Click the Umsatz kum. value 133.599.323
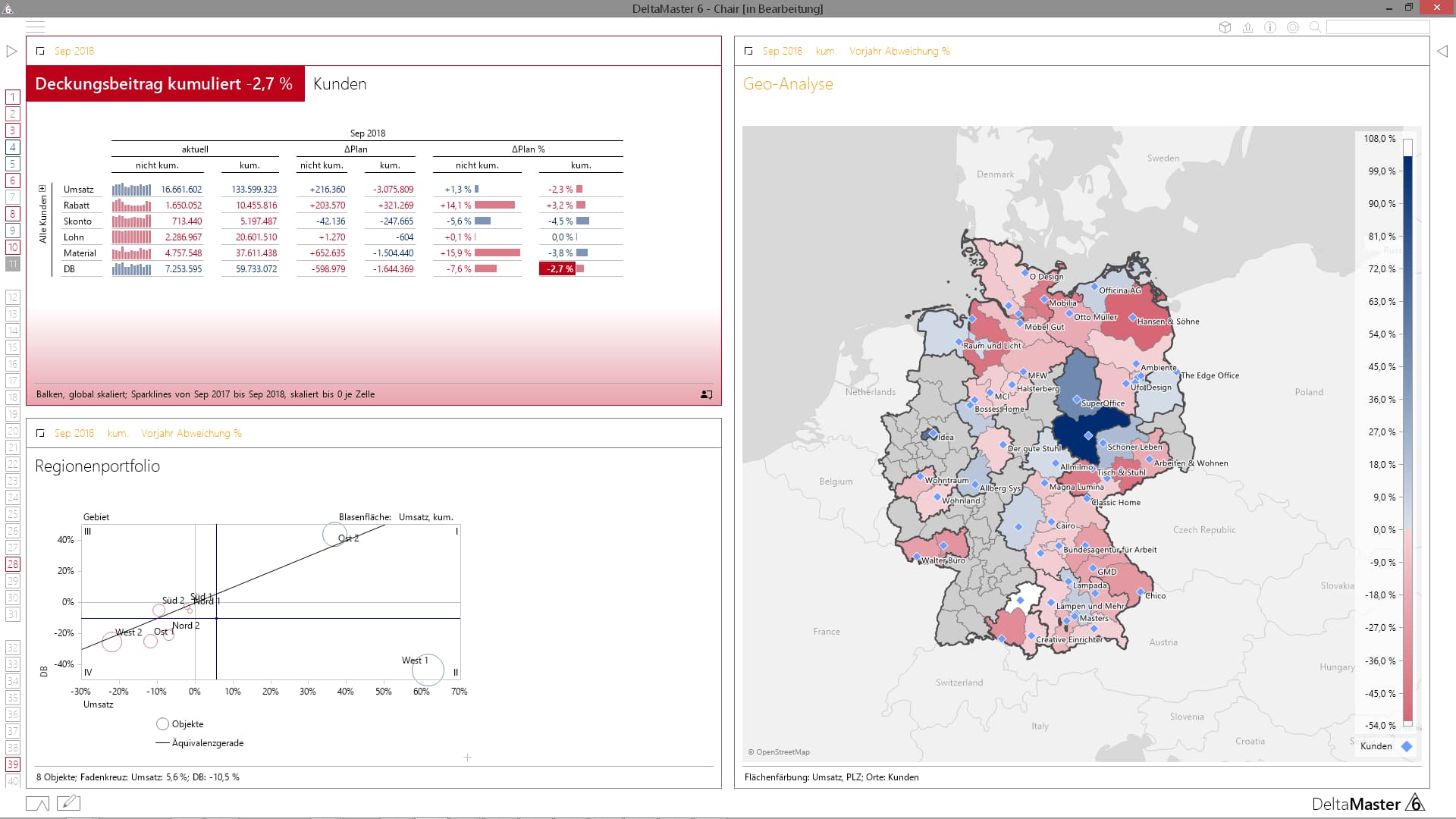Viewport: 1456px width, 819px height. [254, 190]
